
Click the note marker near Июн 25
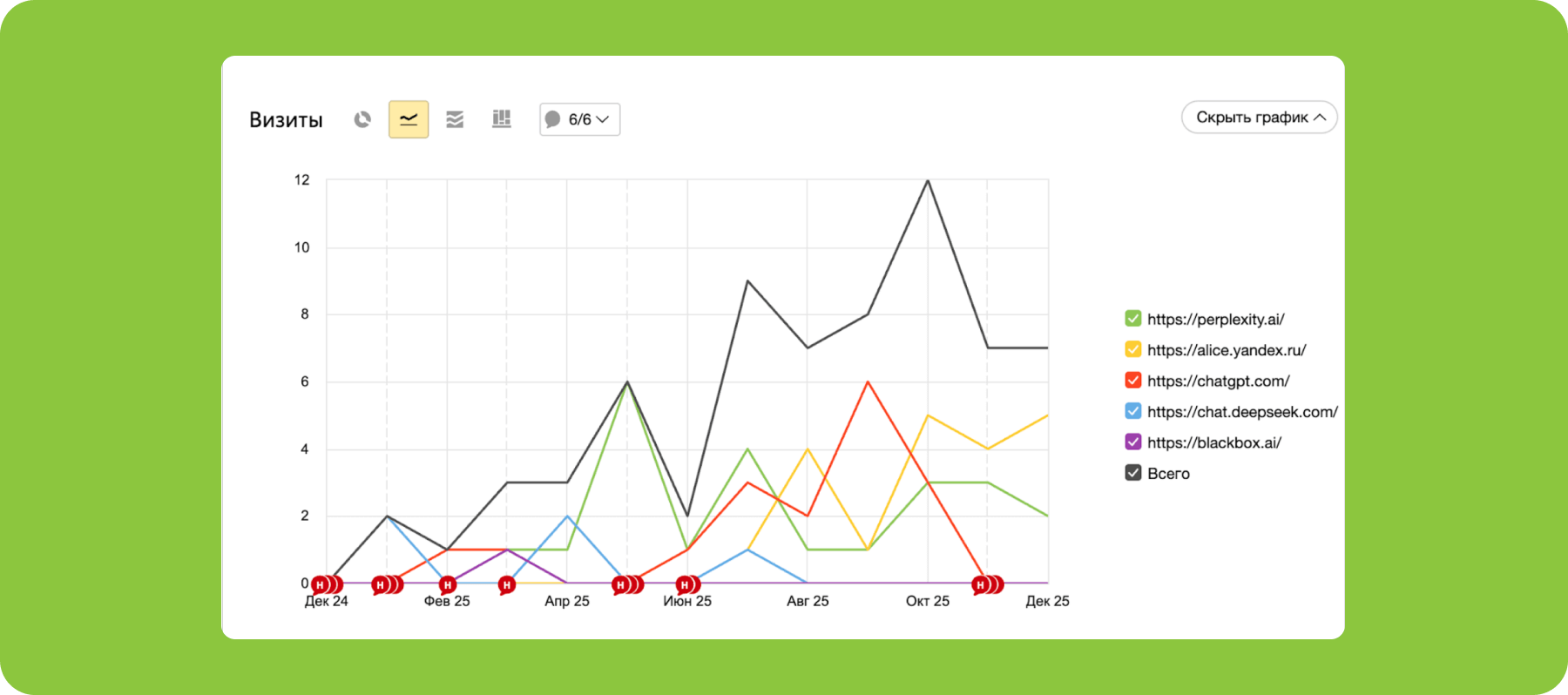tap(686, 584)
